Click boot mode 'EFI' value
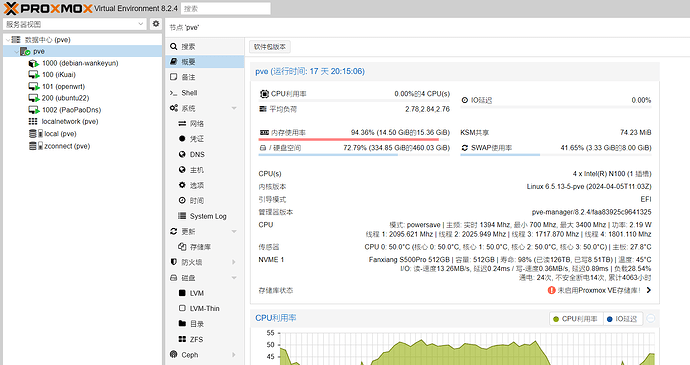Viewport: 690px width, 365px height. 646,199
